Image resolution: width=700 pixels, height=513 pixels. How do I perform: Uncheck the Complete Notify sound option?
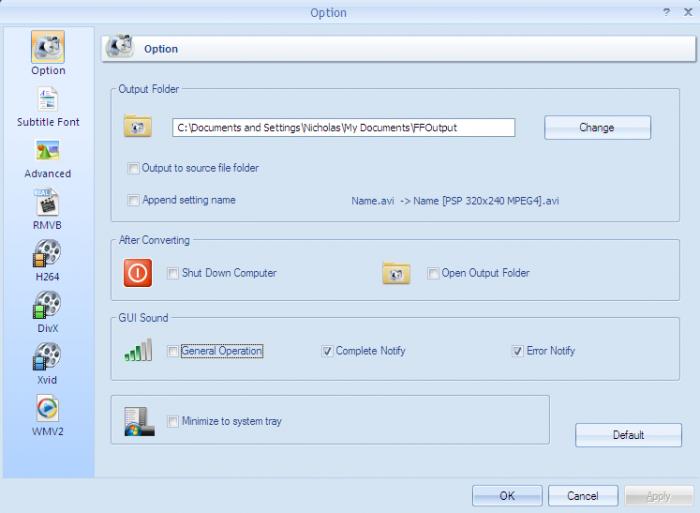click(x=327, y=351)
